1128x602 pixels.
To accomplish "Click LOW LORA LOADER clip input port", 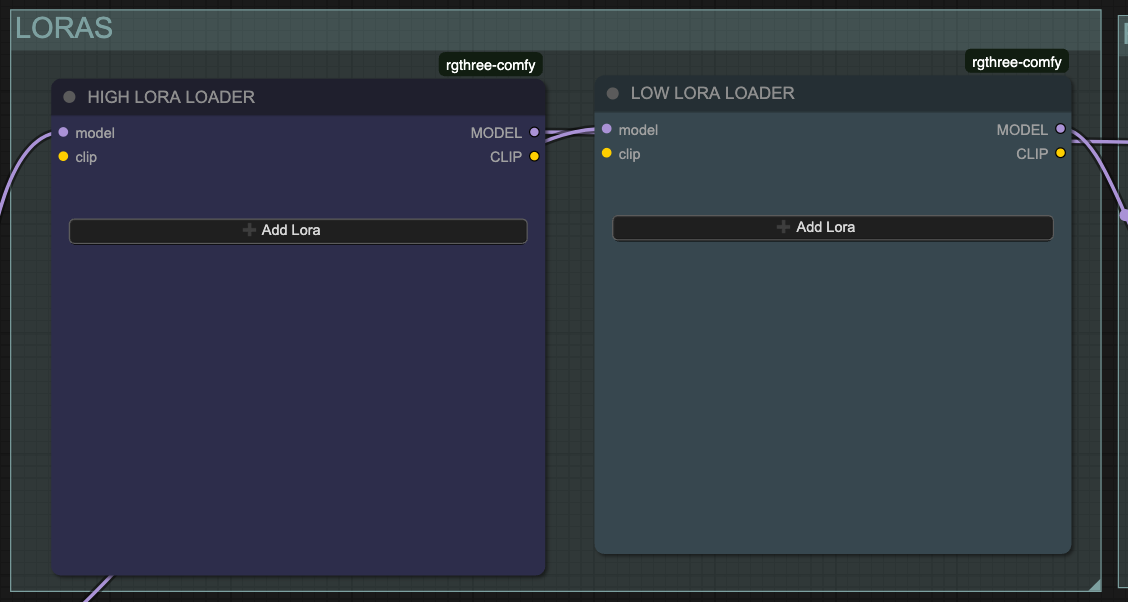I will [606, 153].
